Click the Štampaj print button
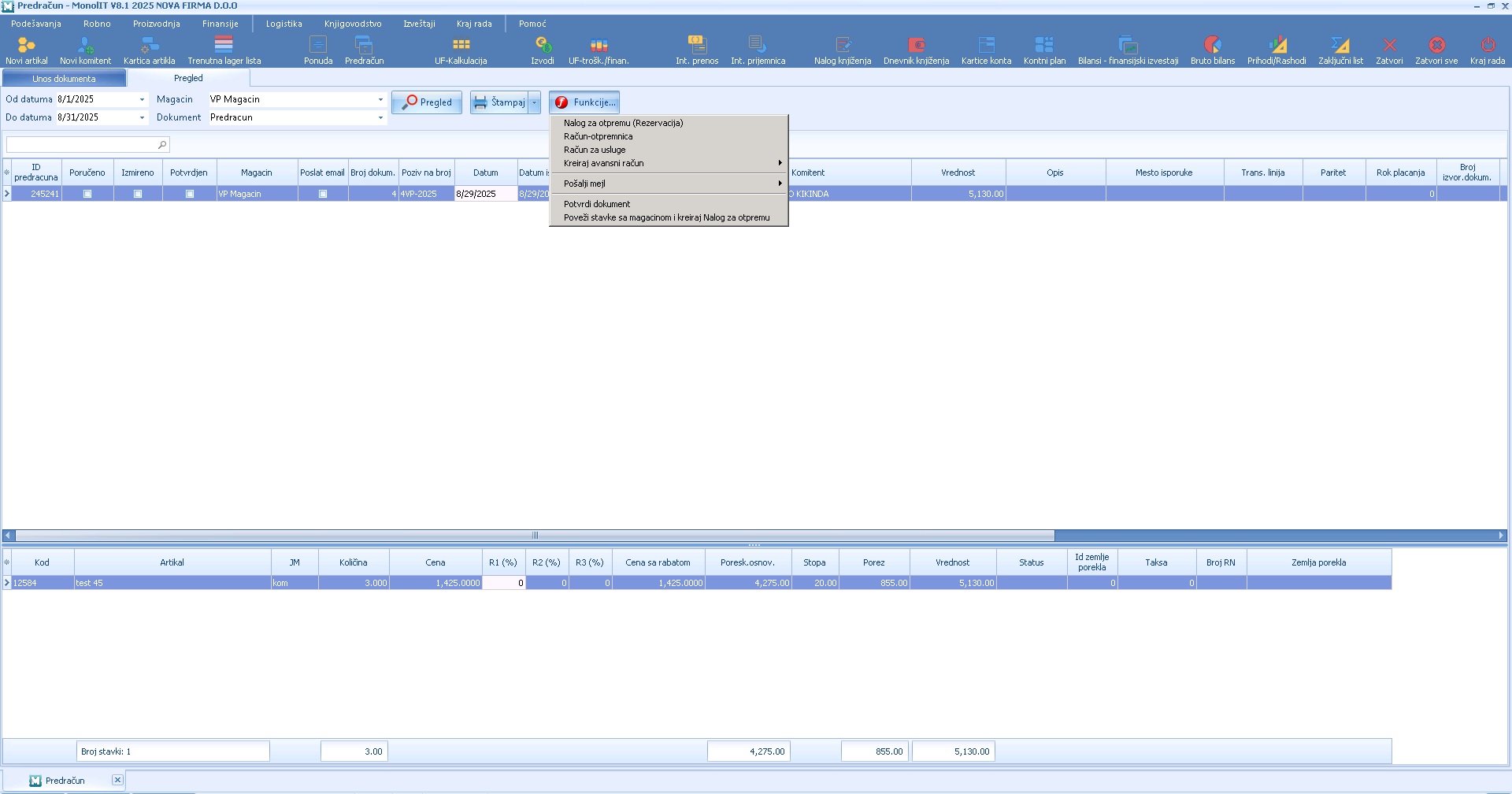Screen dimensions: 1512x794 pyautogui.click(x=499, y=102)
